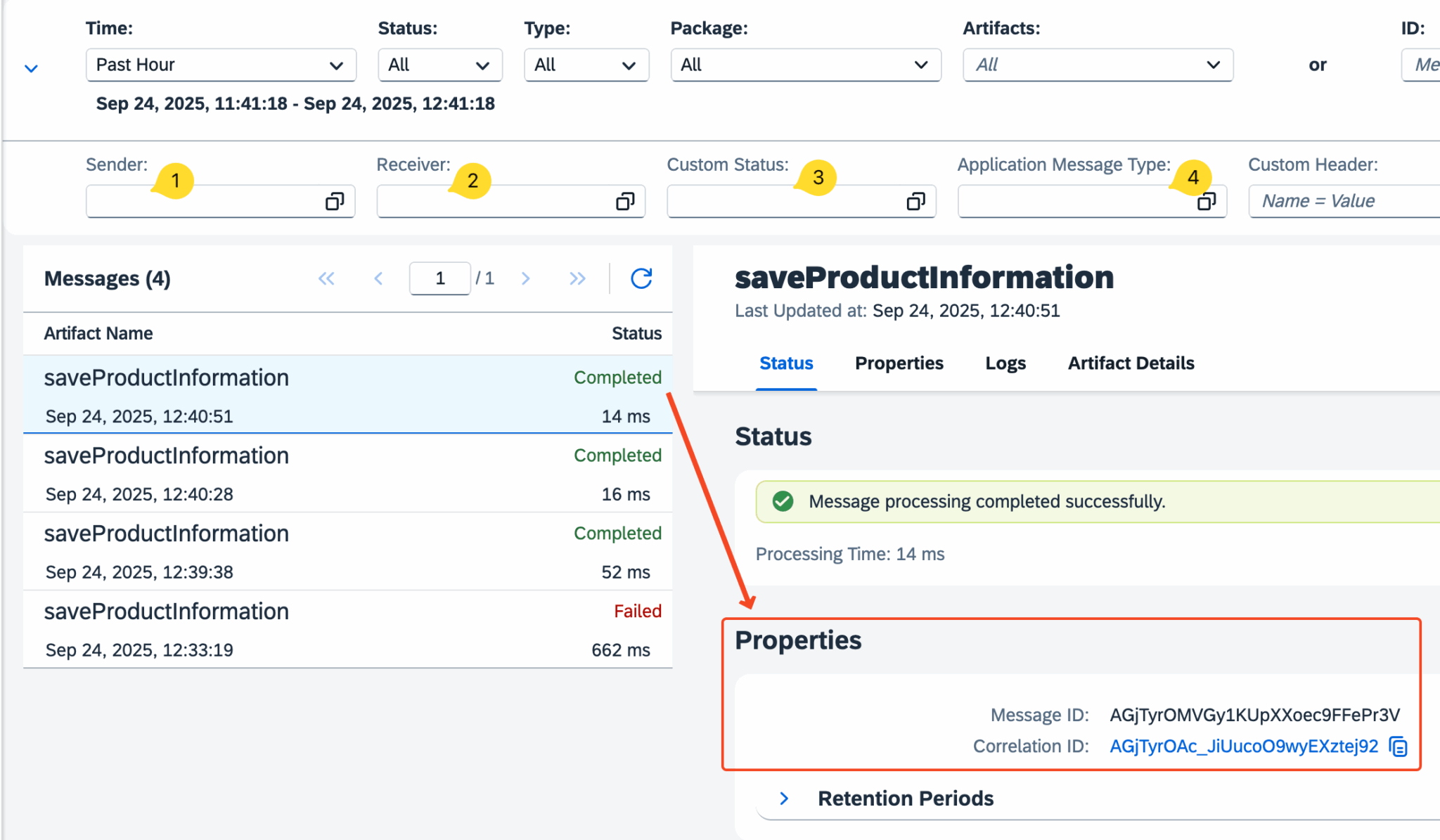This screenshot has width=1440, height=840.
Task: Open the Artifact Details tab
Action: click(1130, 363)
